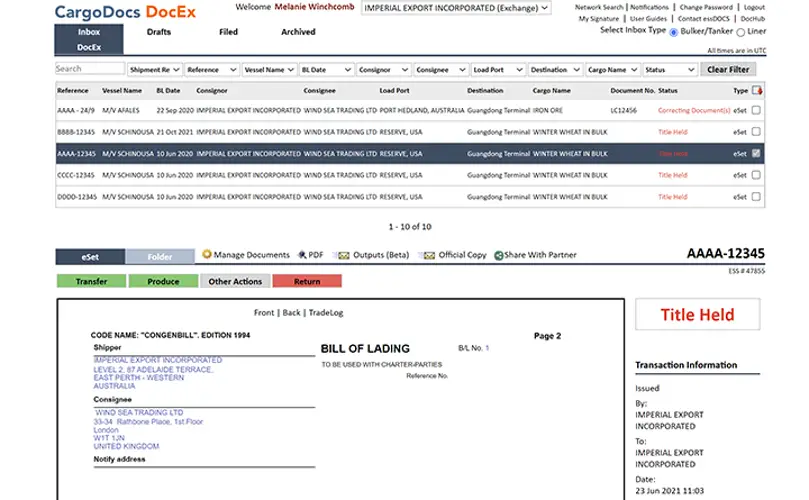The image size is (809, 500).
Task: Click the 'BBBB-12345' reference cell
Action: click(76, 132)
